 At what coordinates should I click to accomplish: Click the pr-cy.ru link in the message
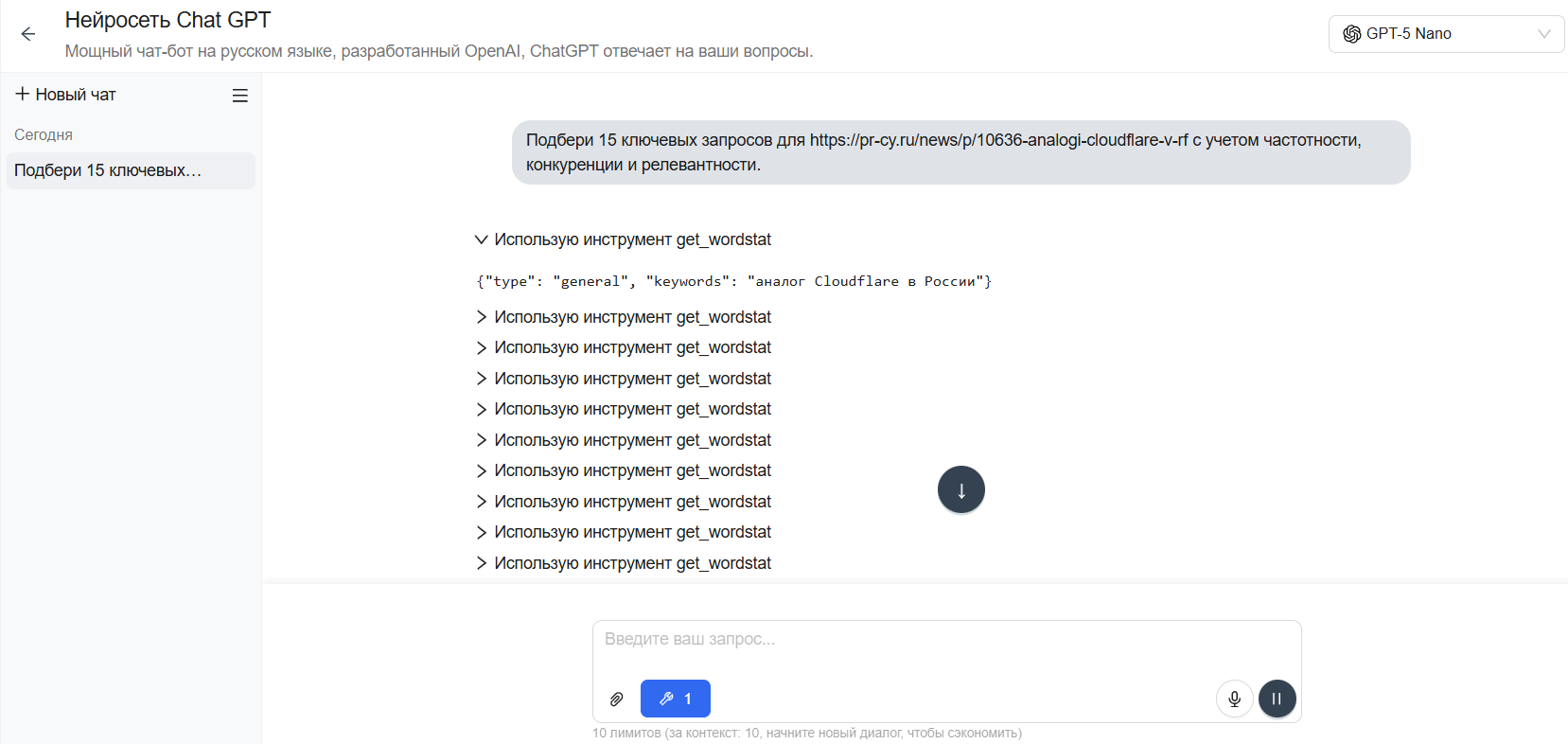coord(998,140)
